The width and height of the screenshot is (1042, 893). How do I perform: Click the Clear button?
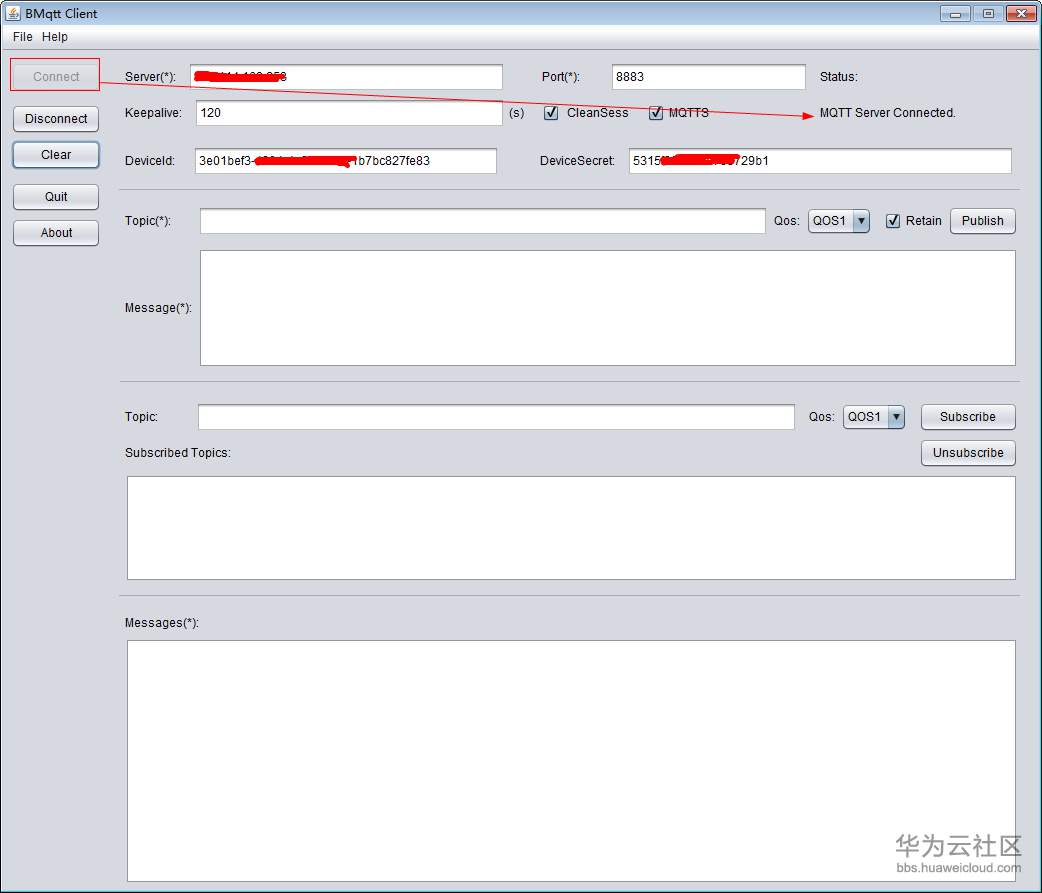coord(56,155)
